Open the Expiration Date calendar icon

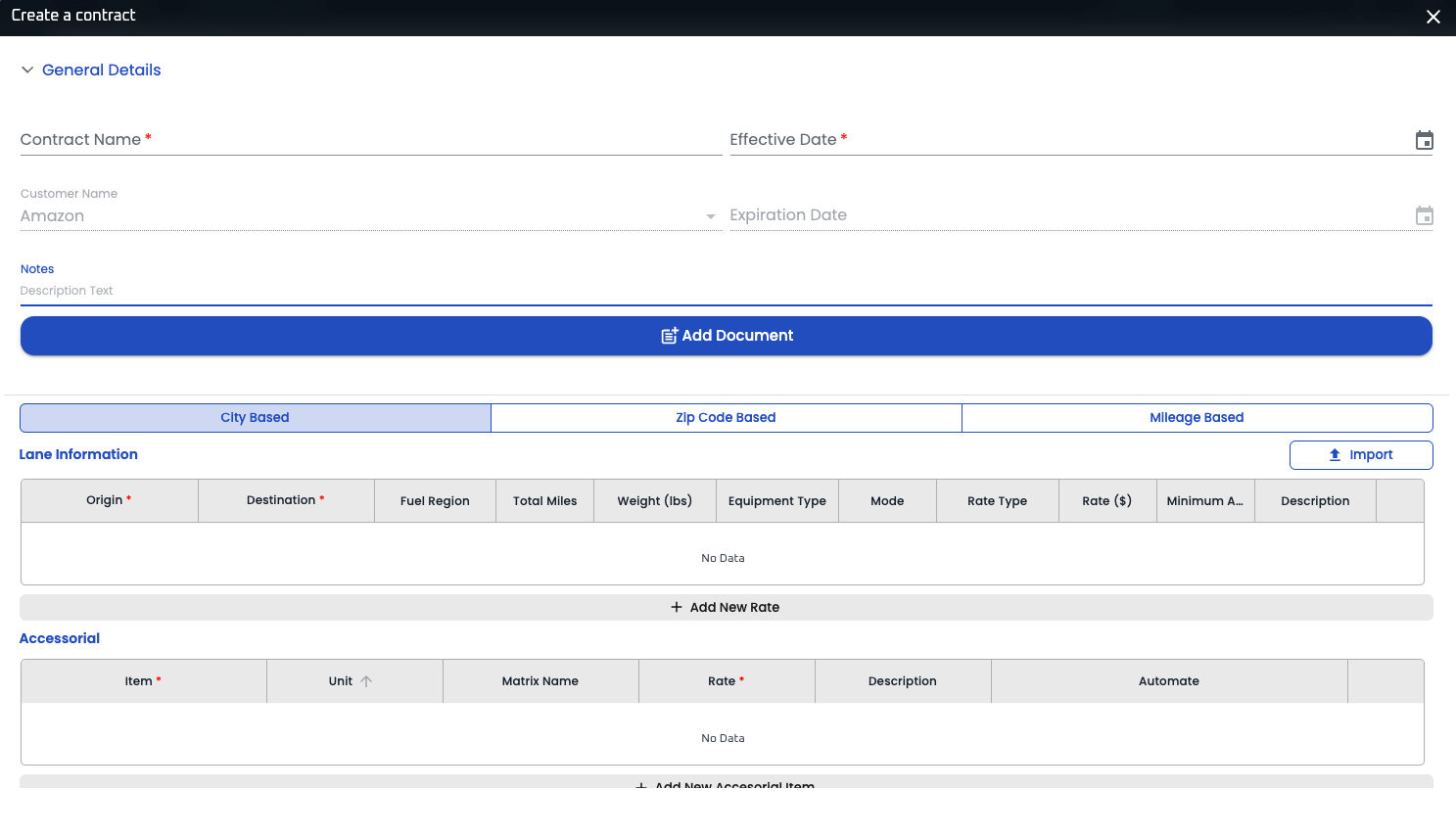(x=1424, y=215)
